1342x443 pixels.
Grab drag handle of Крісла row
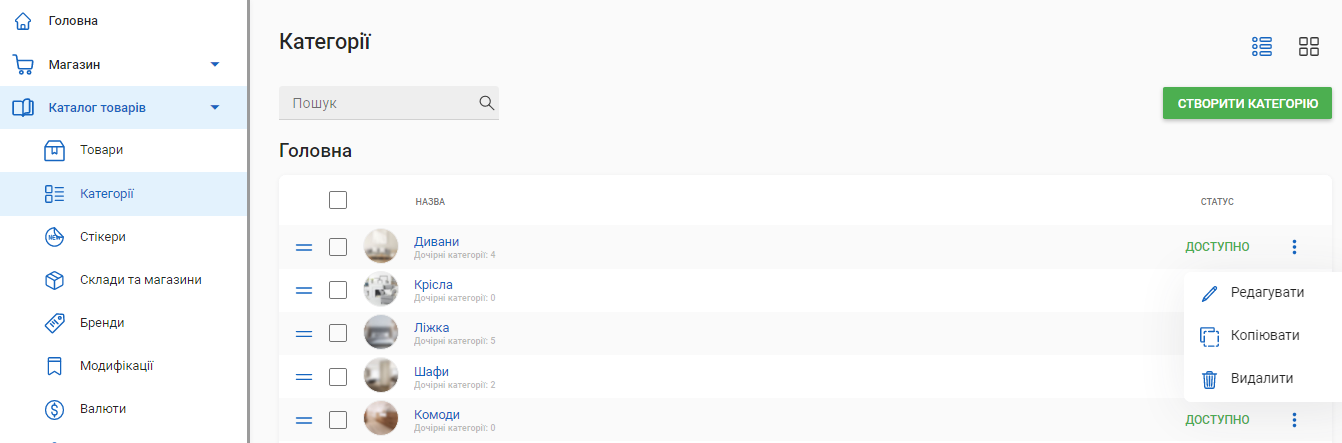pyautogui.click(x=304, y=290)
